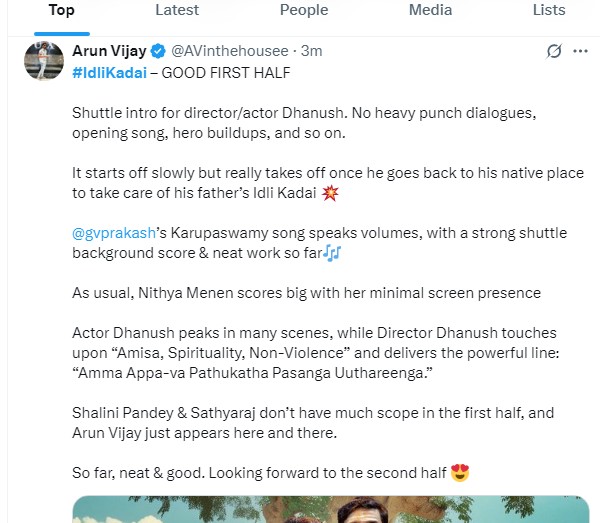Switch to the Media tab
The width and height of the screenshot is (600, 523).
pyautogui.click(x=430, y=10)
